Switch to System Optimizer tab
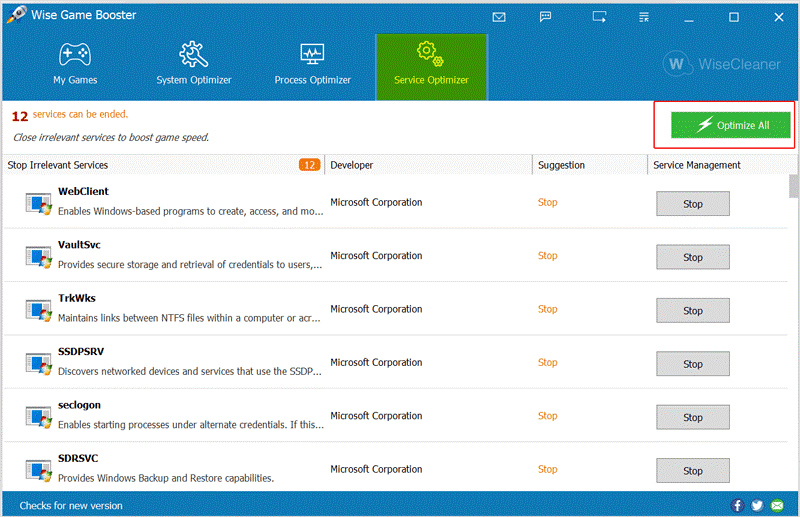The width and height of the screenshot is (800, 517). pyautogui.click(x=194, y=65)
